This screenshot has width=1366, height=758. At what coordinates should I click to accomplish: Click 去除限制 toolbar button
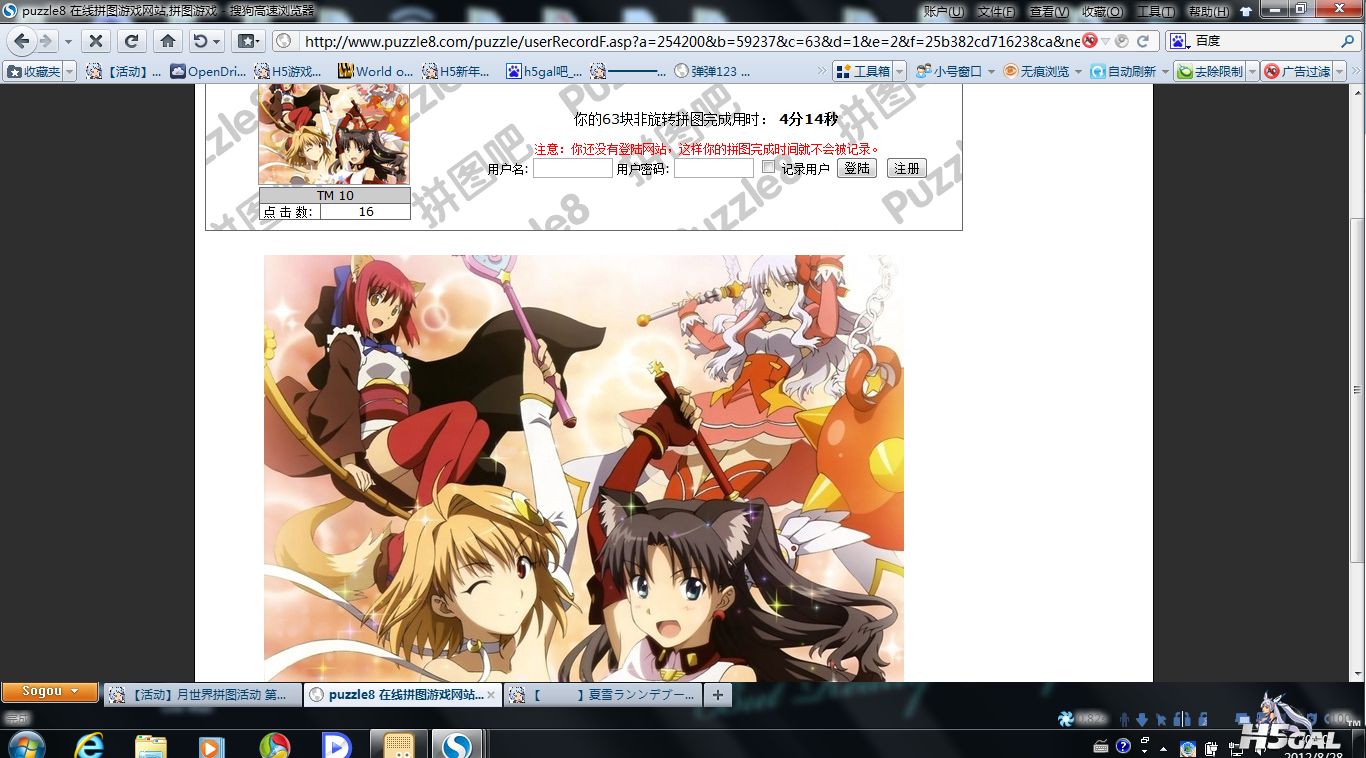(x=1210, y=71)
